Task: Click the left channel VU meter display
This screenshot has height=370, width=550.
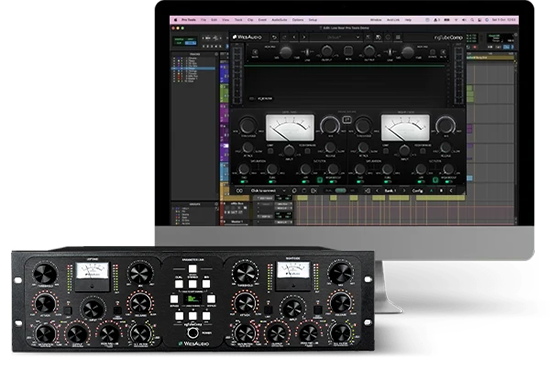Action: tap(290, 128)
